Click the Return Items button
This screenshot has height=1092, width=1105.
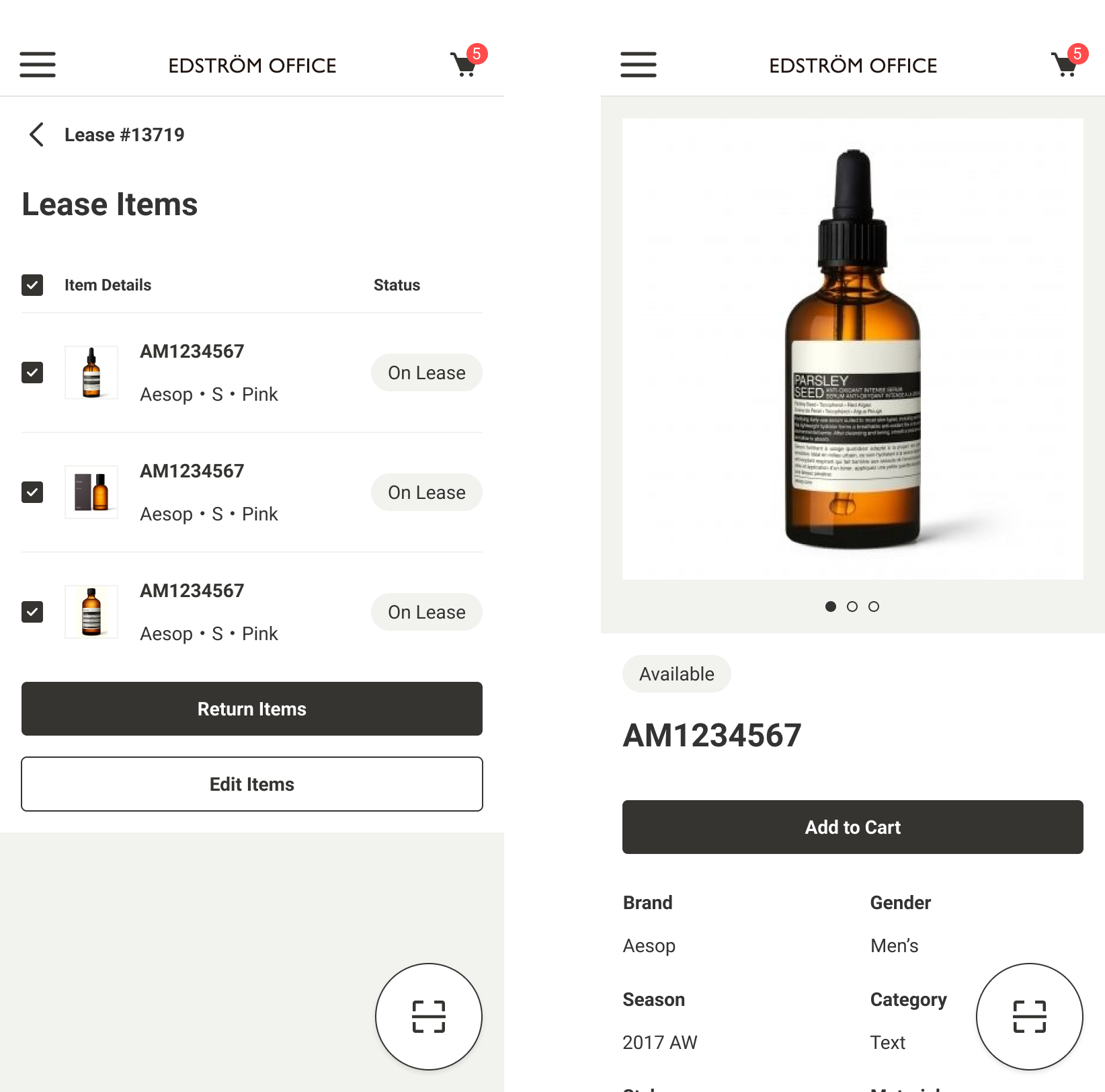[252, 709]
